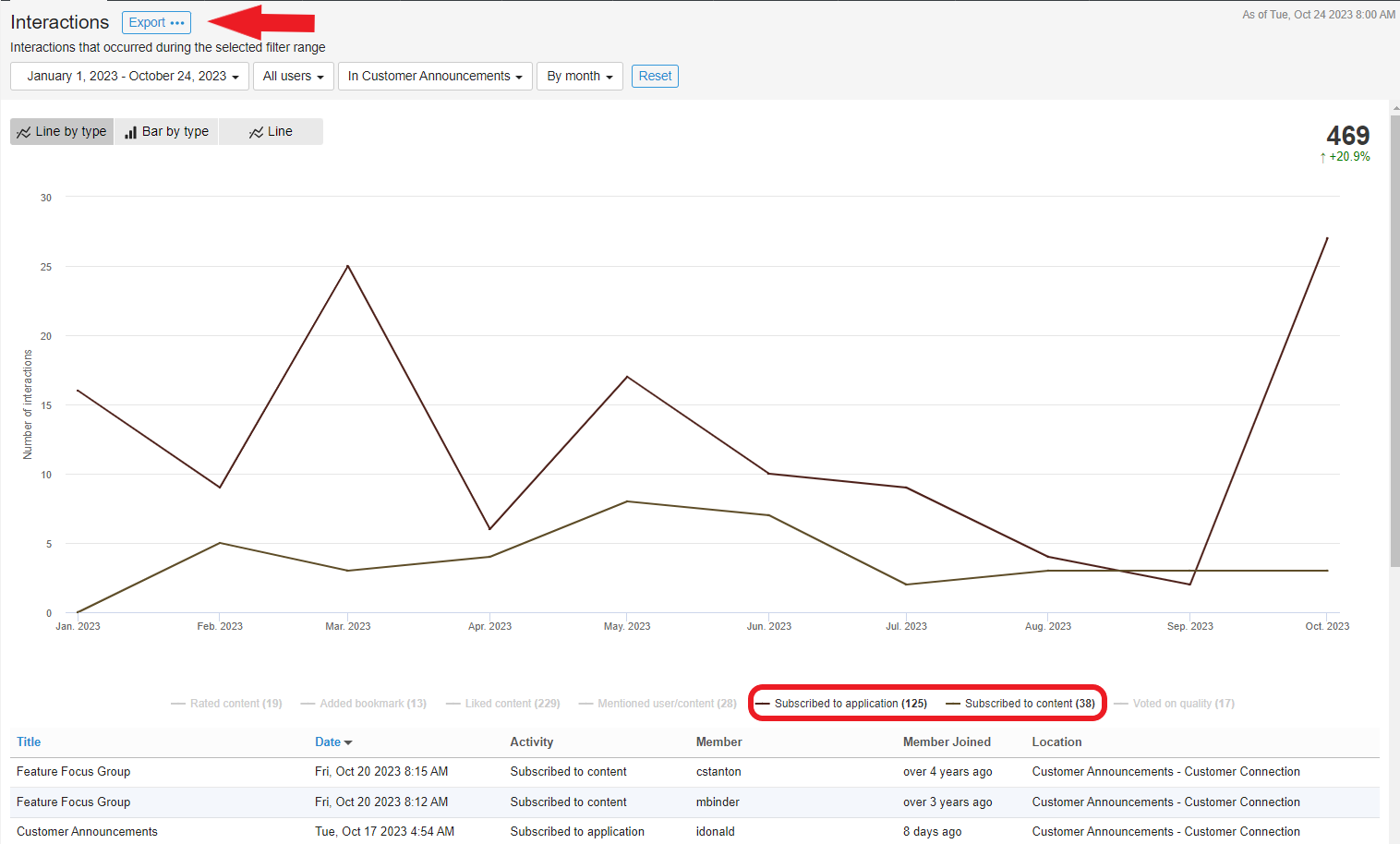Change the By month grouping dropdown

(x=579, y=76)
